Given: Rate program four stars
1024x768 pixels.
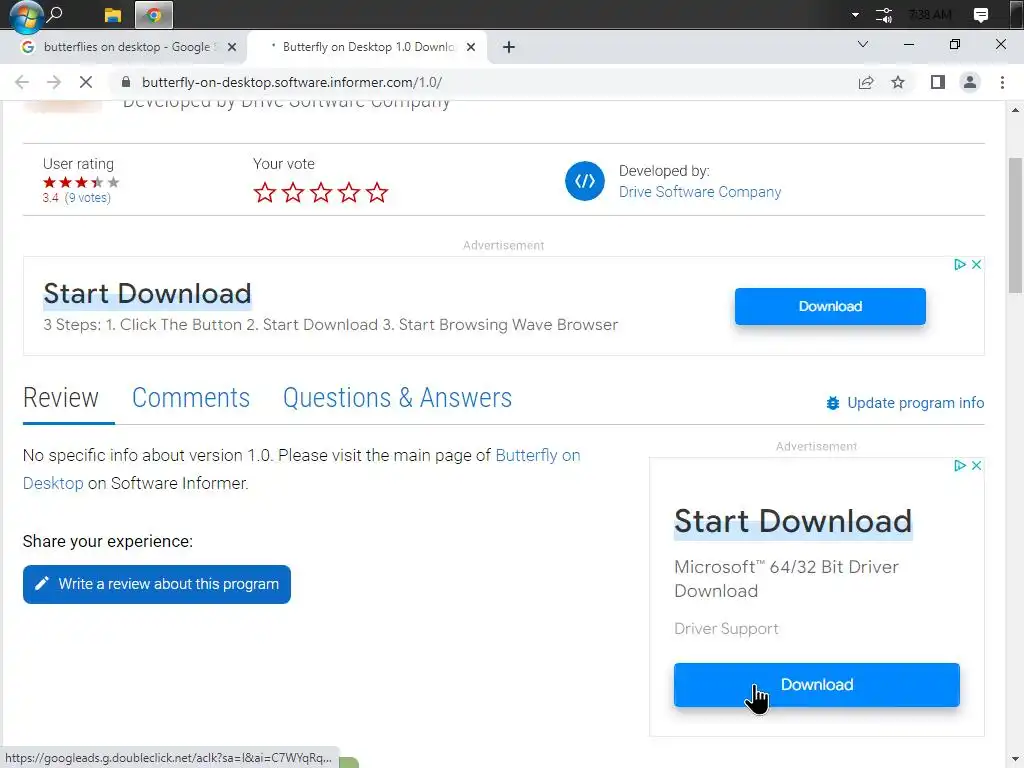Looking at the screenshot, I should pos(349,193).
